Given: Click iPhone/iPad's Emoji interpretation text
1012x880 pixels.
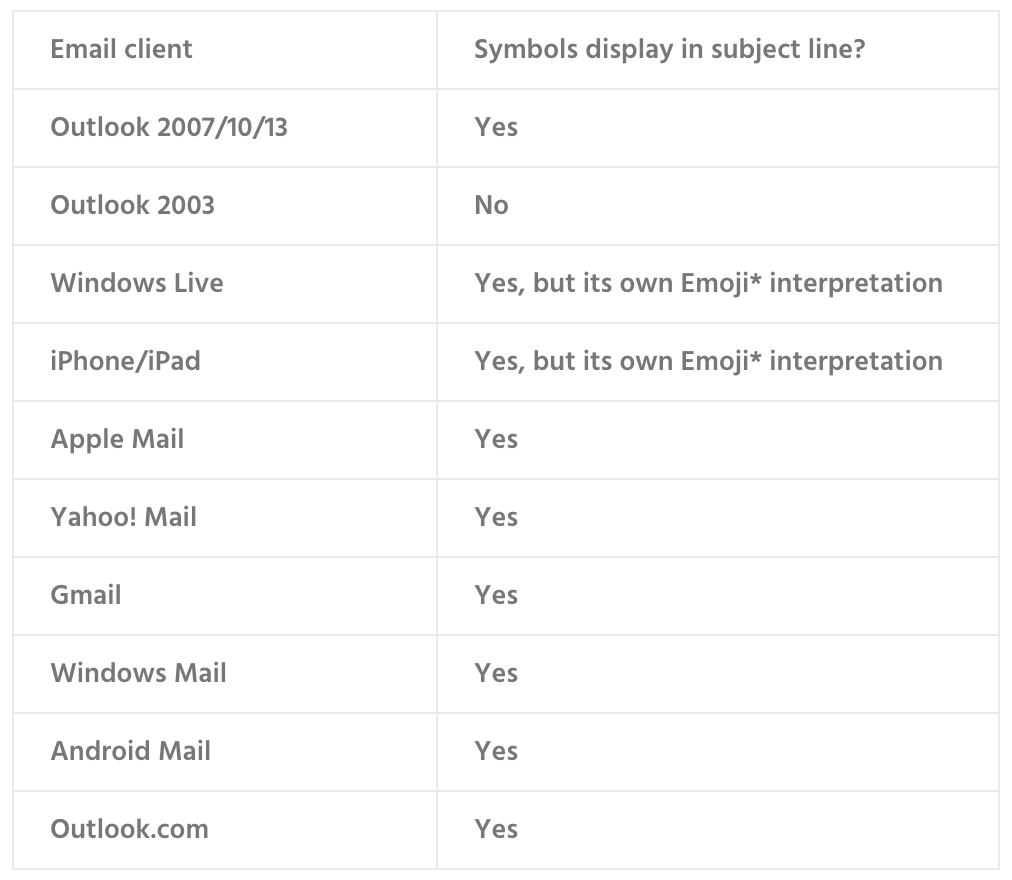Looking at the screenshot, I should 709,361.
